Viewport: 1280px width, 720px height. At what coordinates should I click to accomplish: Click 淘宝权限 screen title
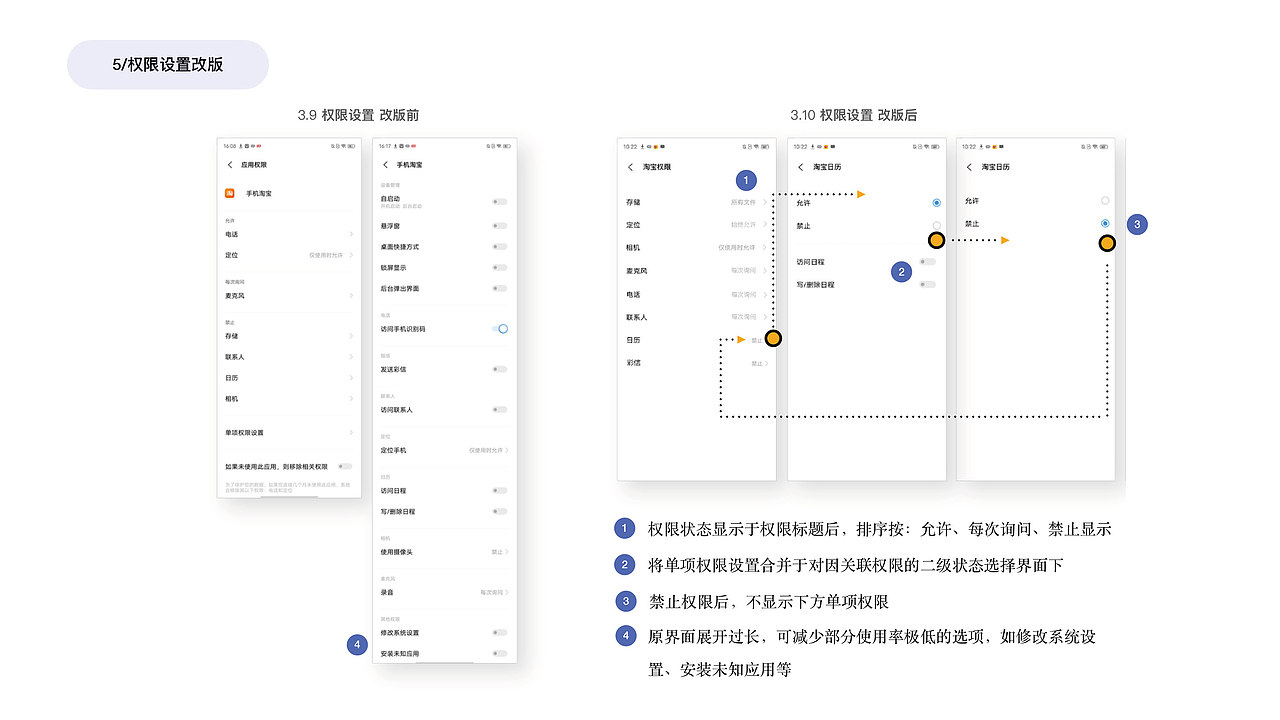(x=657, y=167)
